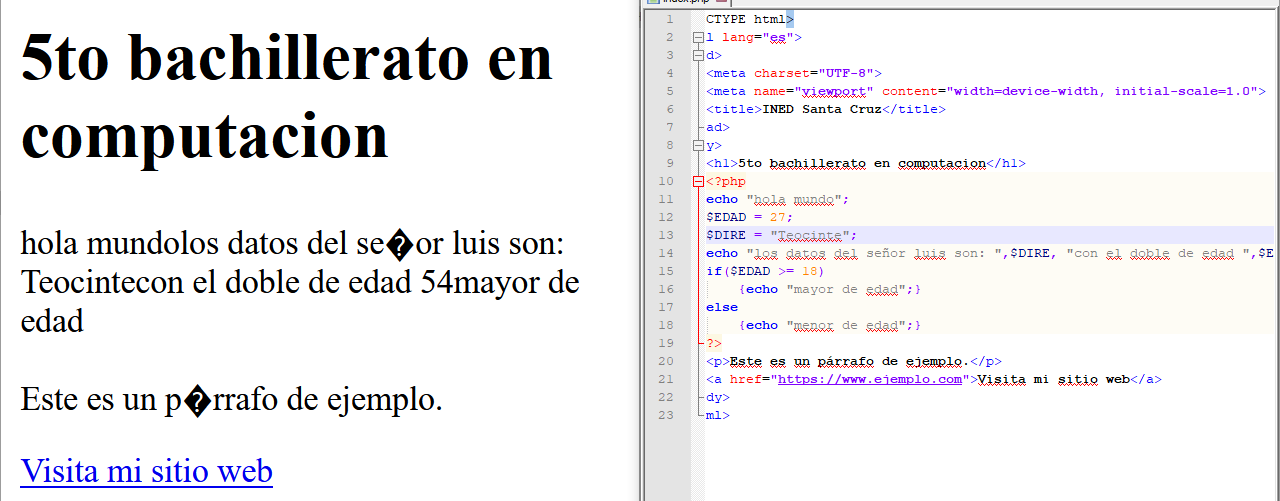Click line number 23 in the editor margin
The image size is (1280, 501).
point(667,415)
